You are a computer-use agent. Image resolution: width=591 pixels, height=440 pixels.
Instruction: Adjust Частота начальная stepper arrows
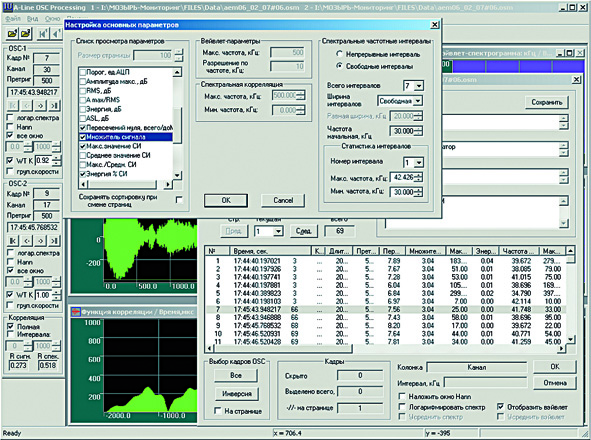click(418, 131)
